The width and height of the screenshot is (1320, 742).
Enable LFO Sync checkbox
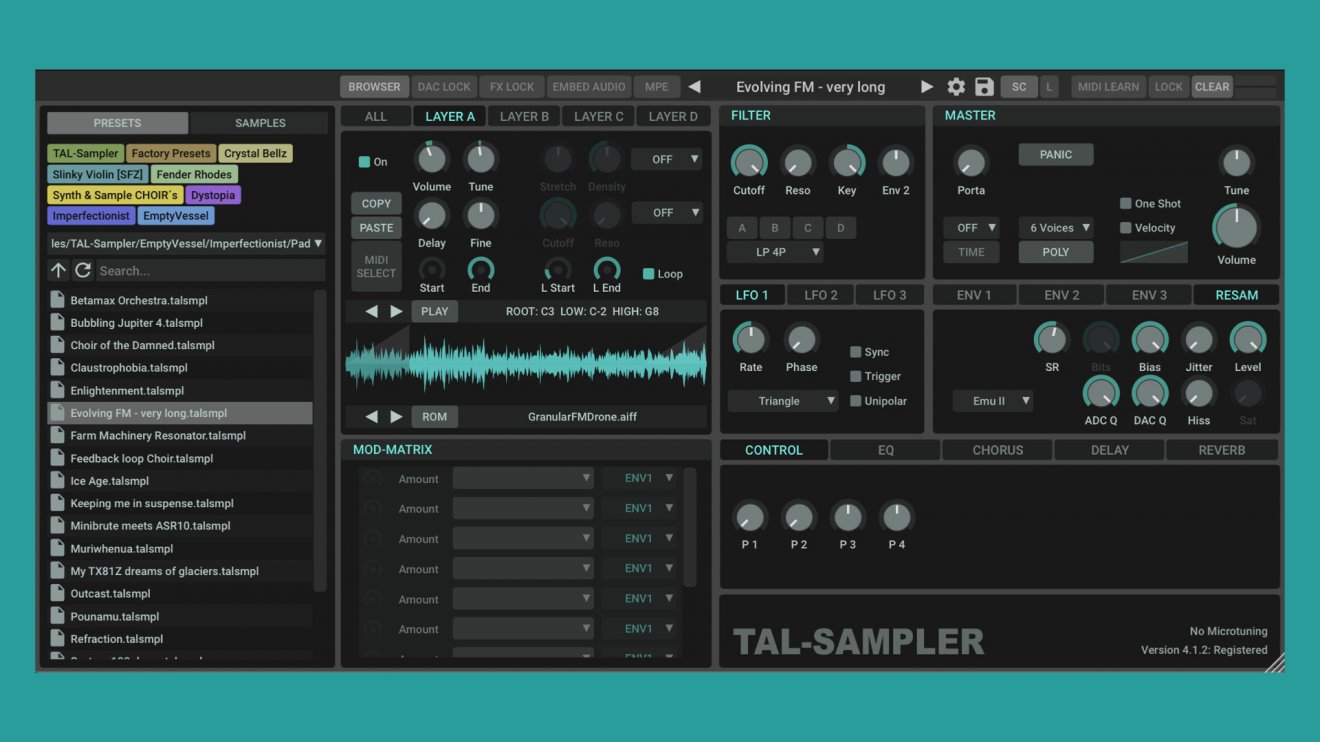pos(855,352)
